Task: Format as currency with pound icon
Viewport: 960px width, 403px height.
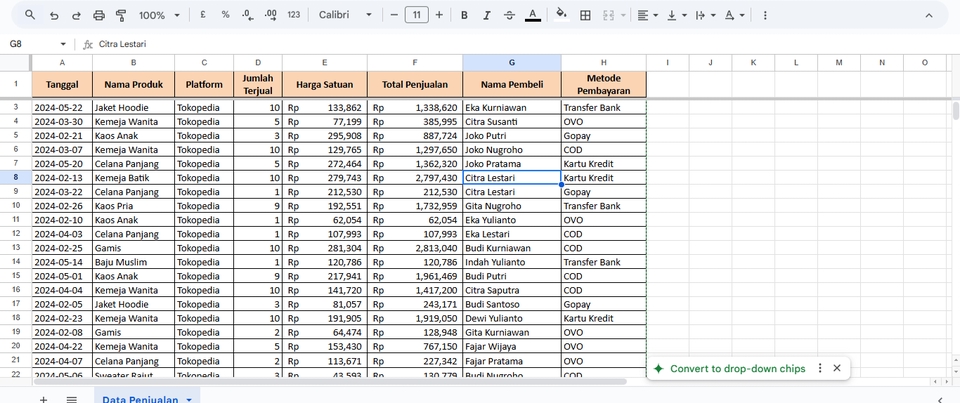Action: coord(203,15)
